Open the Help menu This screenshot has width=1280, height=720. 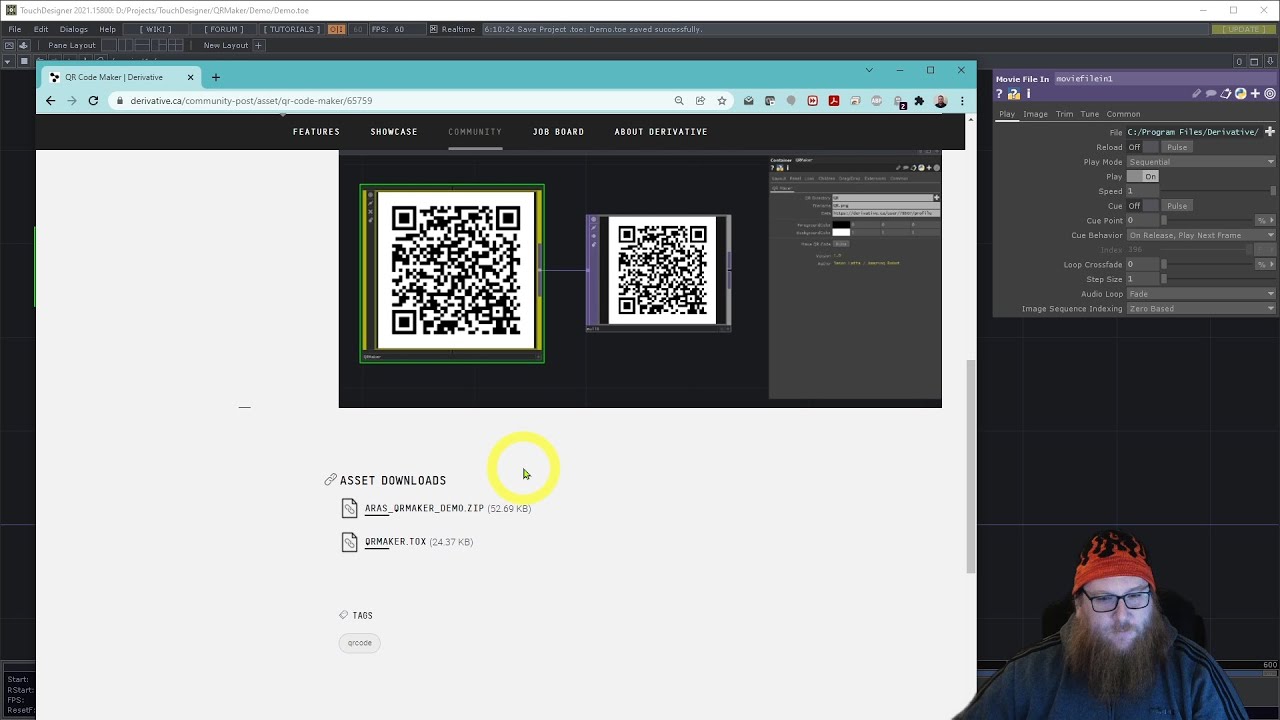pyautogui.click(x=107, y=29)
